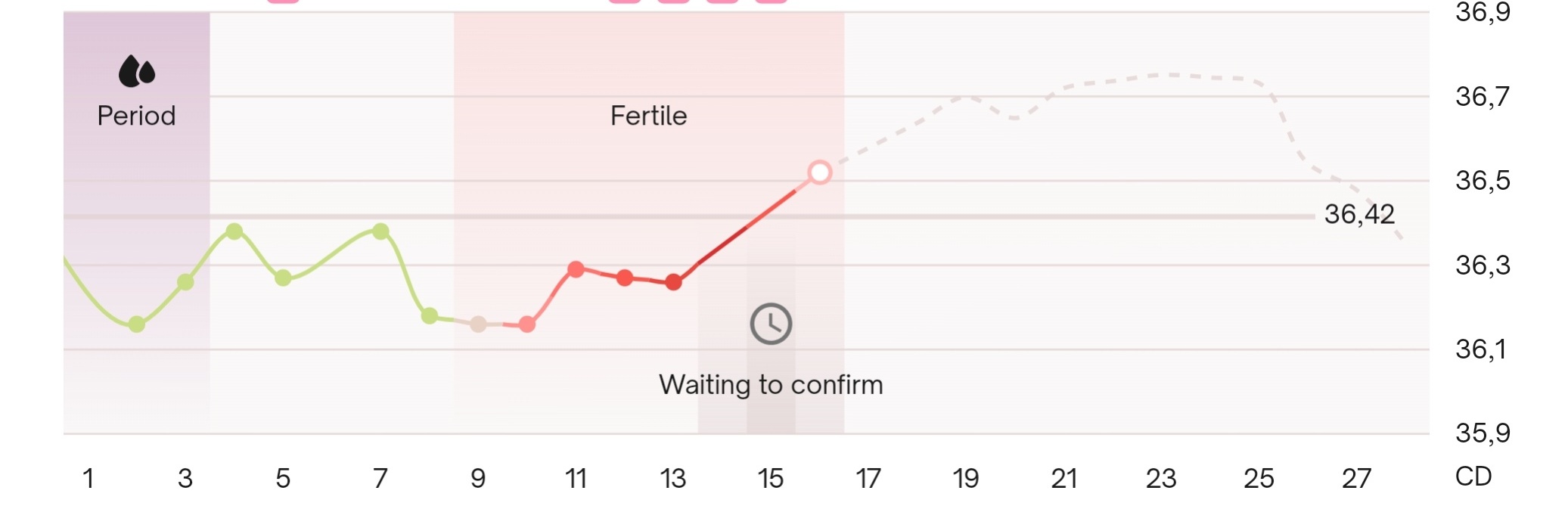Tap the light red point on day 10
The width and height of the screenshot is (1568, 506).
click(x=527, y=325)
